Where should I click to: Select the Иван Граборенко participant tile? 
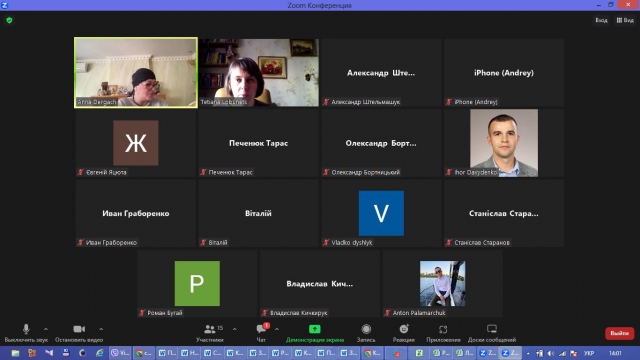point(136,213)
